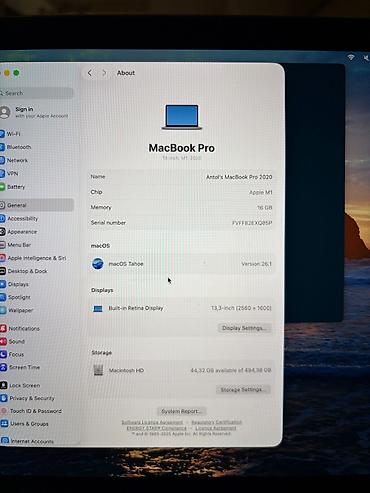Click the computer name Antol's MacBook Pro 2020

coord(239,177)
